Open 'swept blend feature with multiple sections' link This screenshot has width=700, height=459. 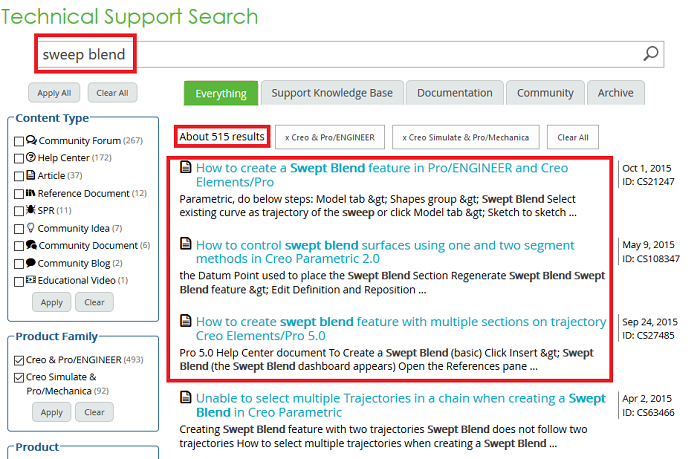[x=401, y=328]
